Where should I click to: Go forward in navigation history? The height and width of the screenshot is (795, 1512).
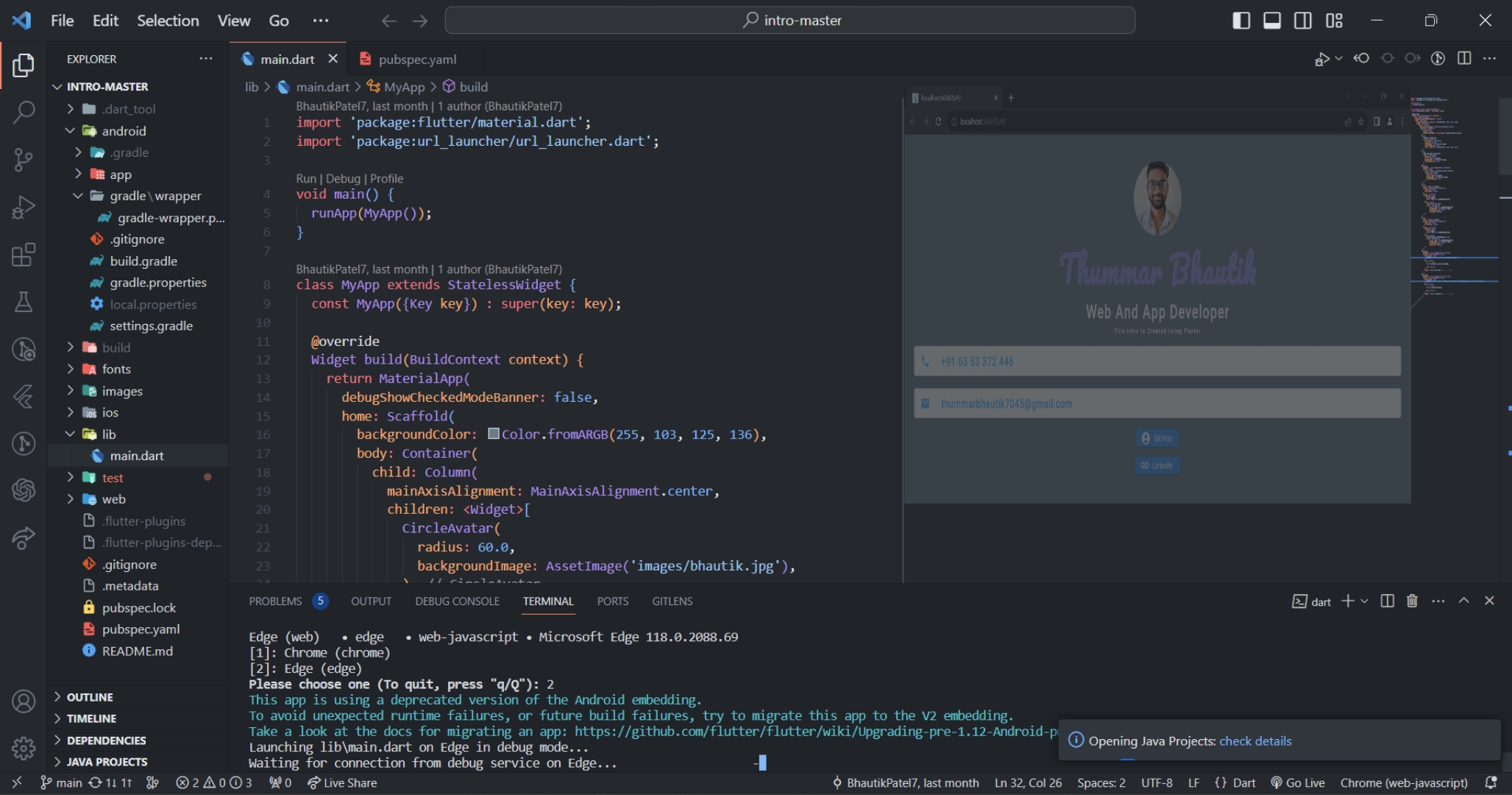click(420, 21)
